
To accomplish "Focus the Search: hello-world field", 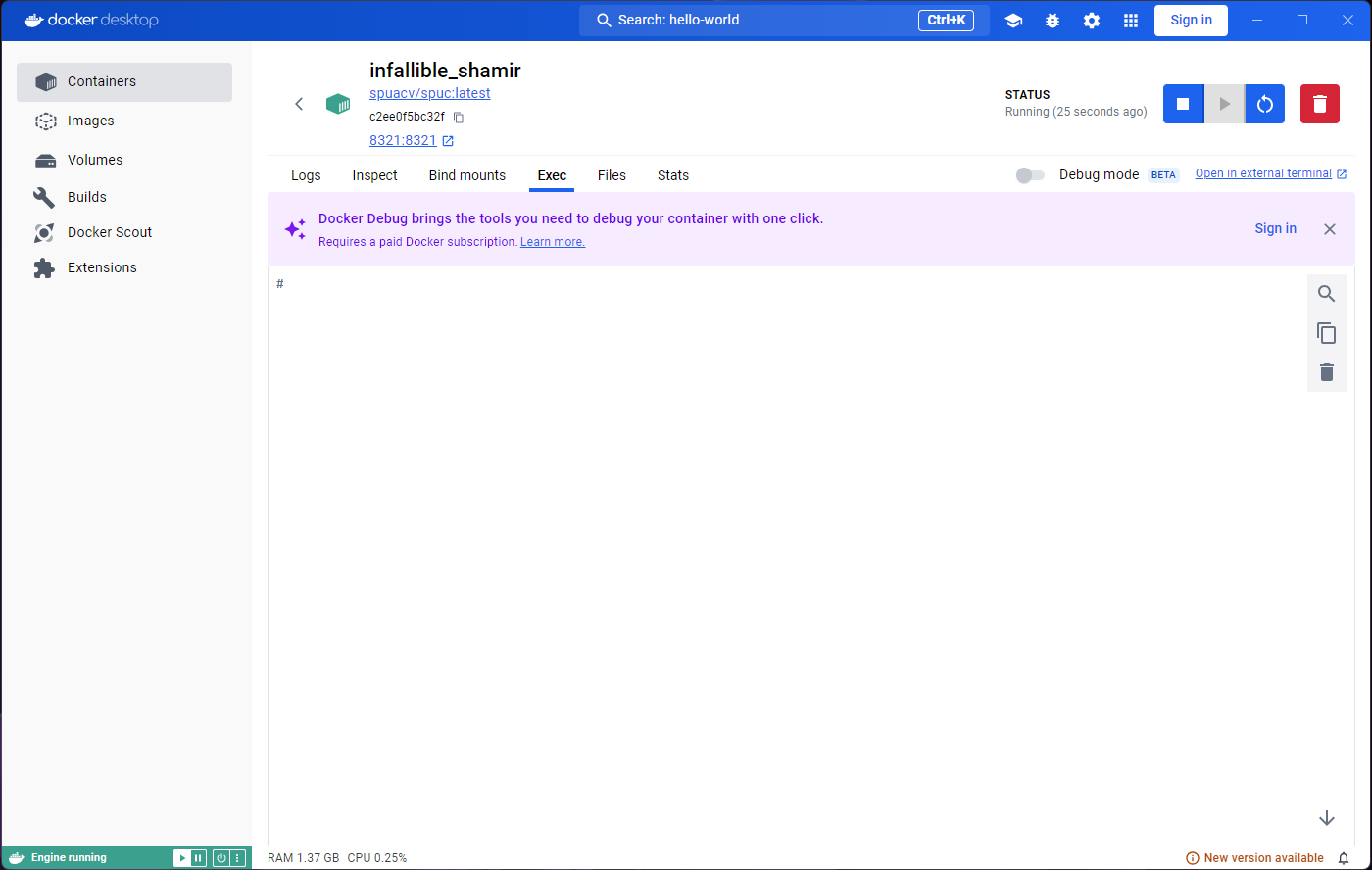I will pos(784,20).
